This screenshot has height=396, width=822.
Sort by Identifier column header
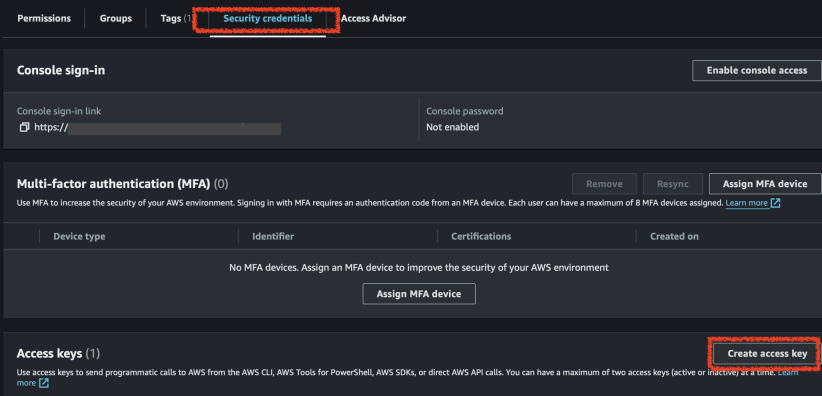[273, 236]
